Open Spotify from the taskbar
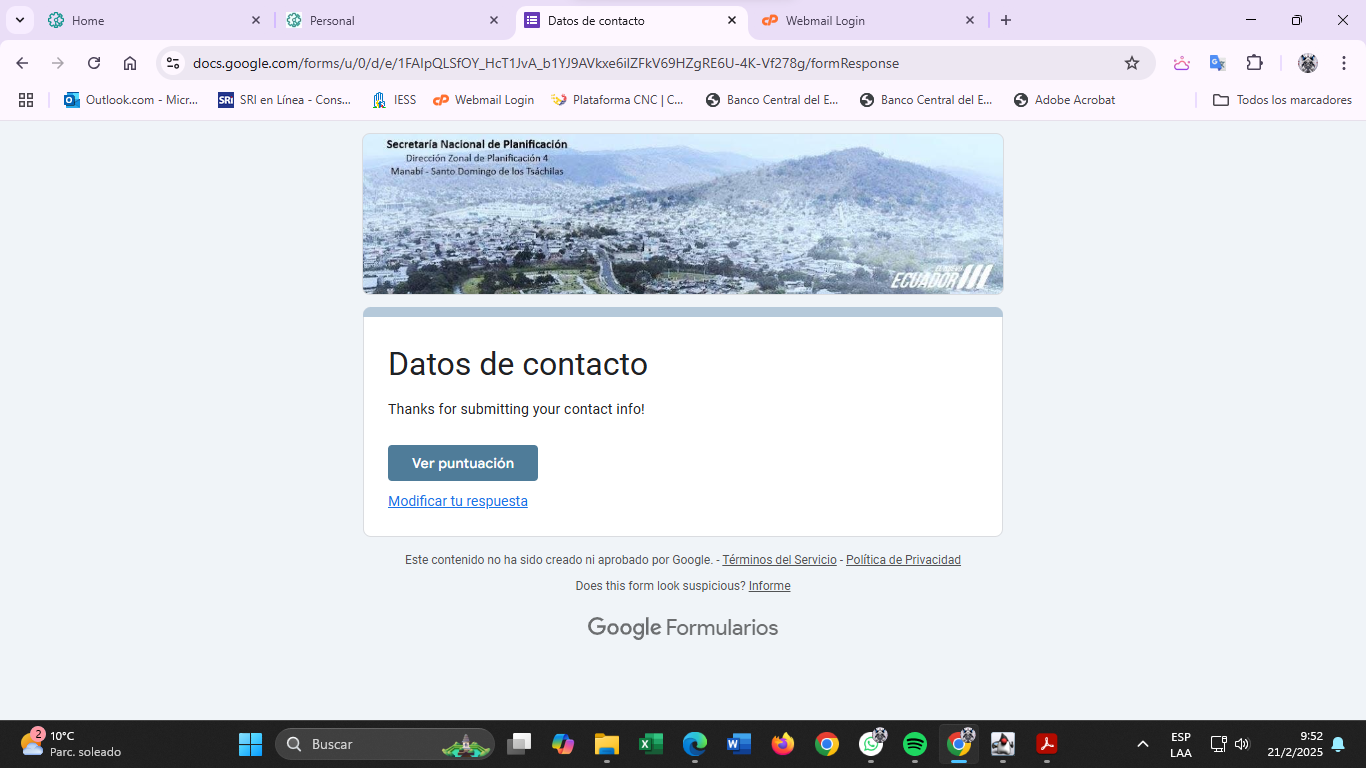 [x=914, y=744]
